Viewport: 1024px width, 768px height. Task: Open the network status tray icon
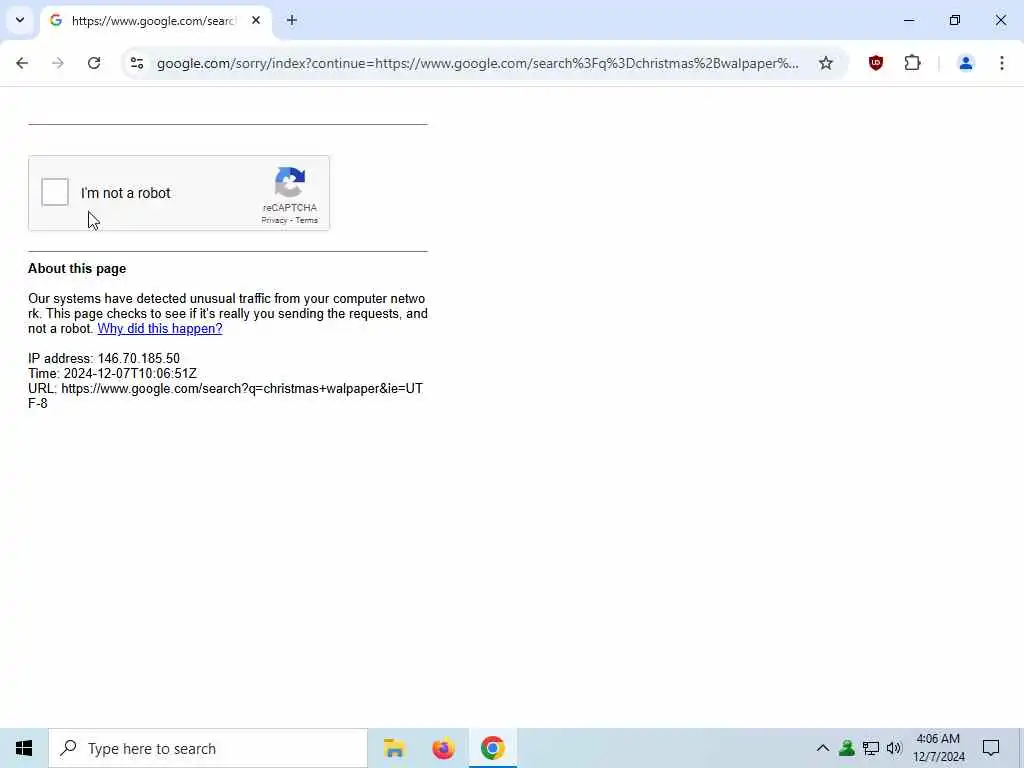tap(871, 748)
